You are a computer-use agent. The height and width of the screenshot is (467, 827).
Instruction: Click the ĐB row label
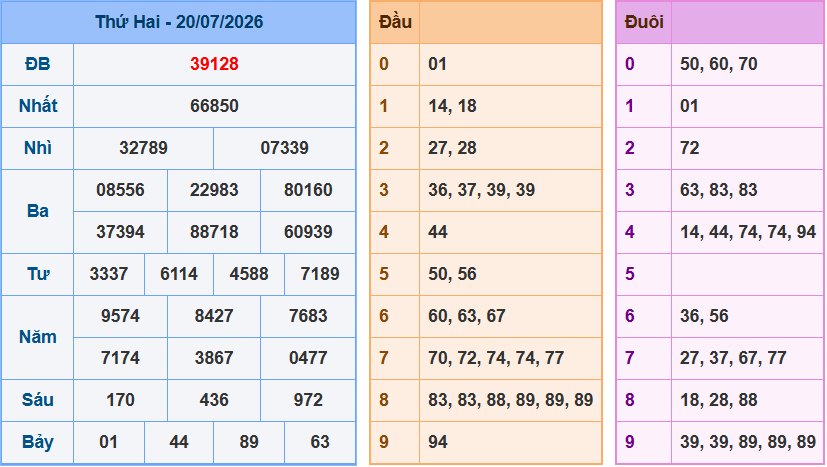tap(37, 64)
